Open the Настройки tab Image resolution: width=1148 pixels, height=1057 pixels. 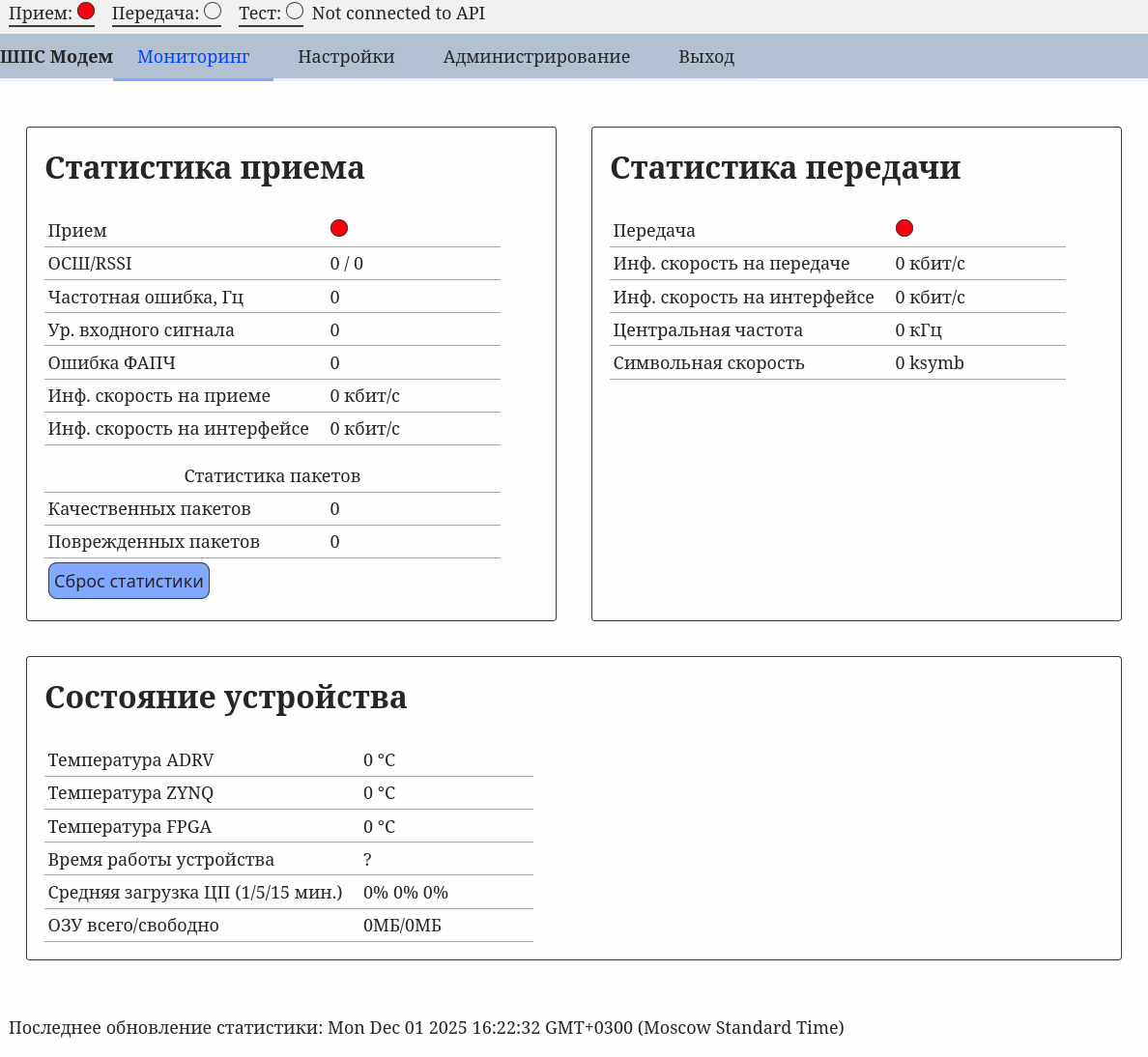346,57
